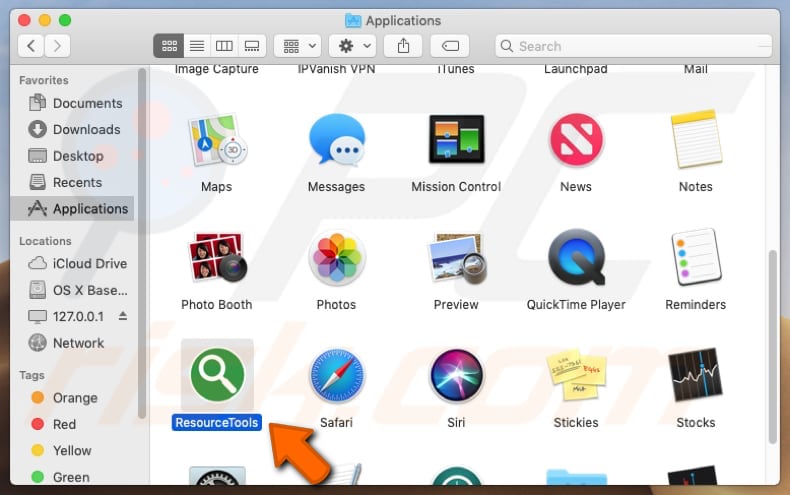
Task: Open the ResourceTools application icon
Action: tap(216, 378)
